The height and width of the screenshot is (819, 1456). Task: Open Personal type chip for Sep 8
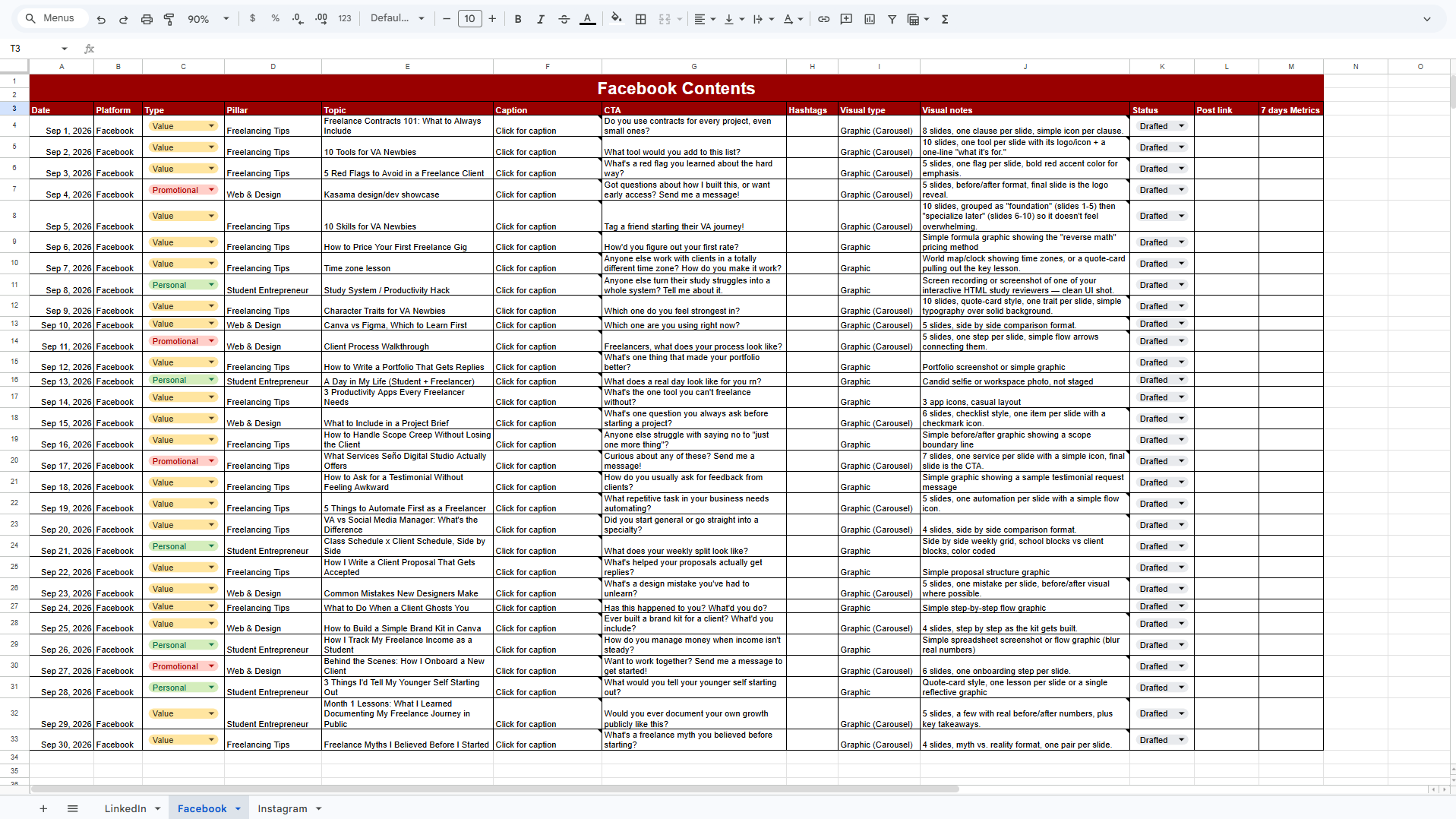(x=182, y=285)
